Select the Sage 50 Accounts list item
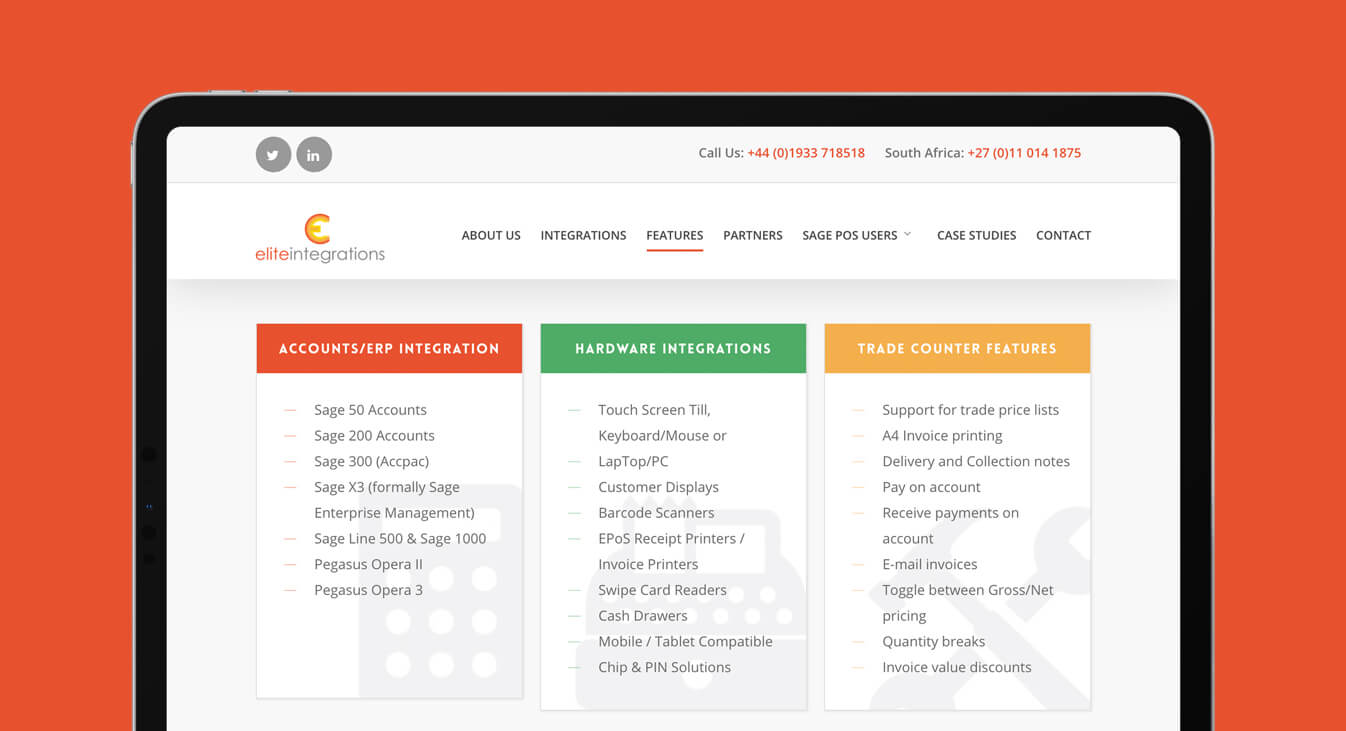1346x731 pixels. click(370, 410)
